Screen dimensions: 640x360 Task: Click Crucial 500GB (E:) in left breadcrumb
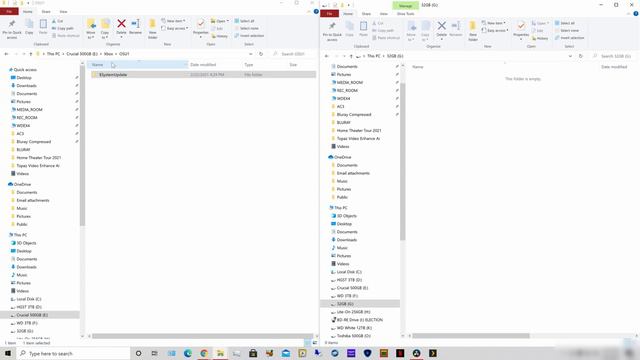point(82,54)
